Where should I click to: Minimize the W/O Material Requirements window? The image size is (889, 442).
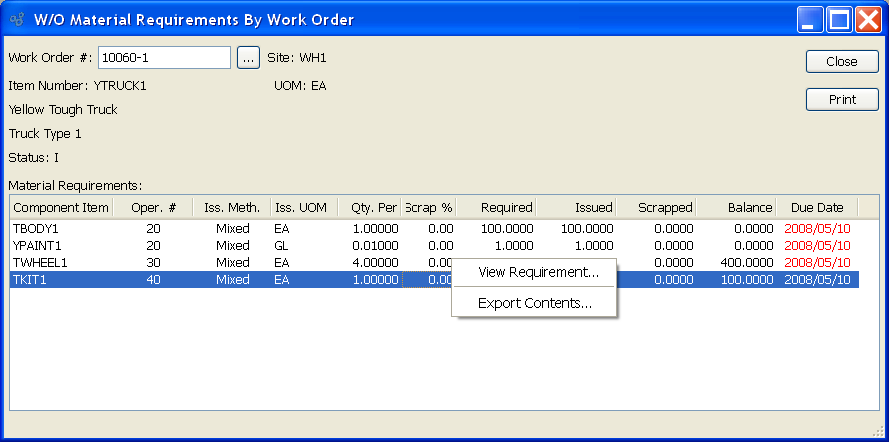pyautogui.click(x=810, y=20)
